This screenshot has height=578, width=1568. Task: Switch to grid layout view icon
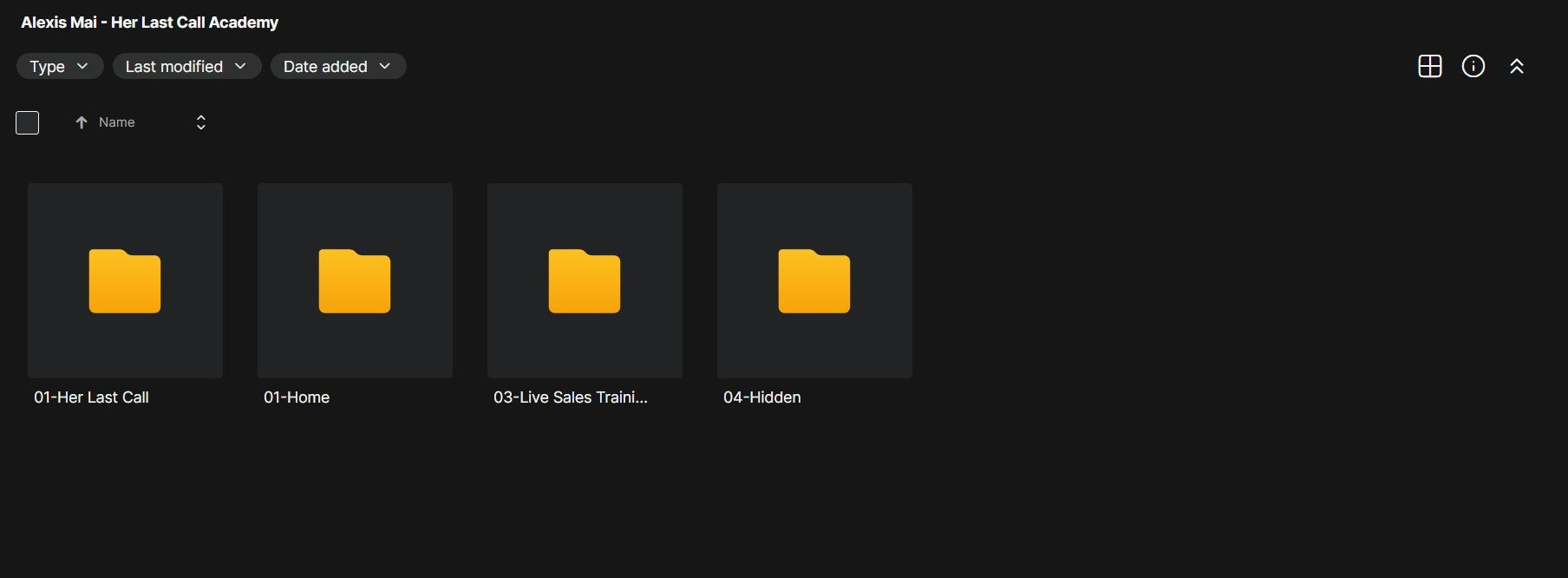click(1429, 66)
